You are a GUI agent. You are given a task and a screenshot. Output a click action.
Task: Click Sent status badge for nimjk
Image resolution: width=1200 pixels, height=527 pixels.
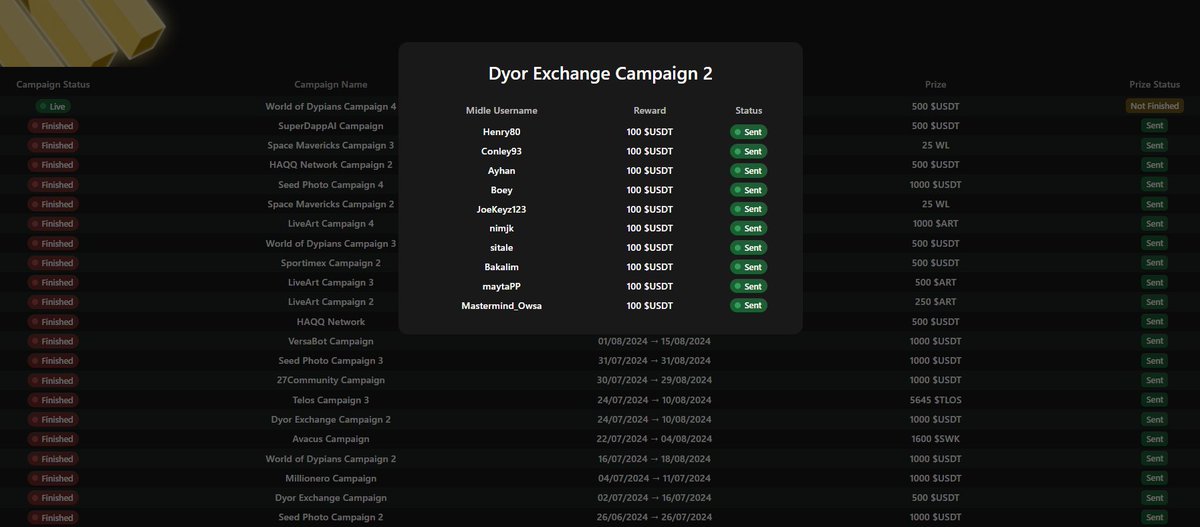coord(748,228)
